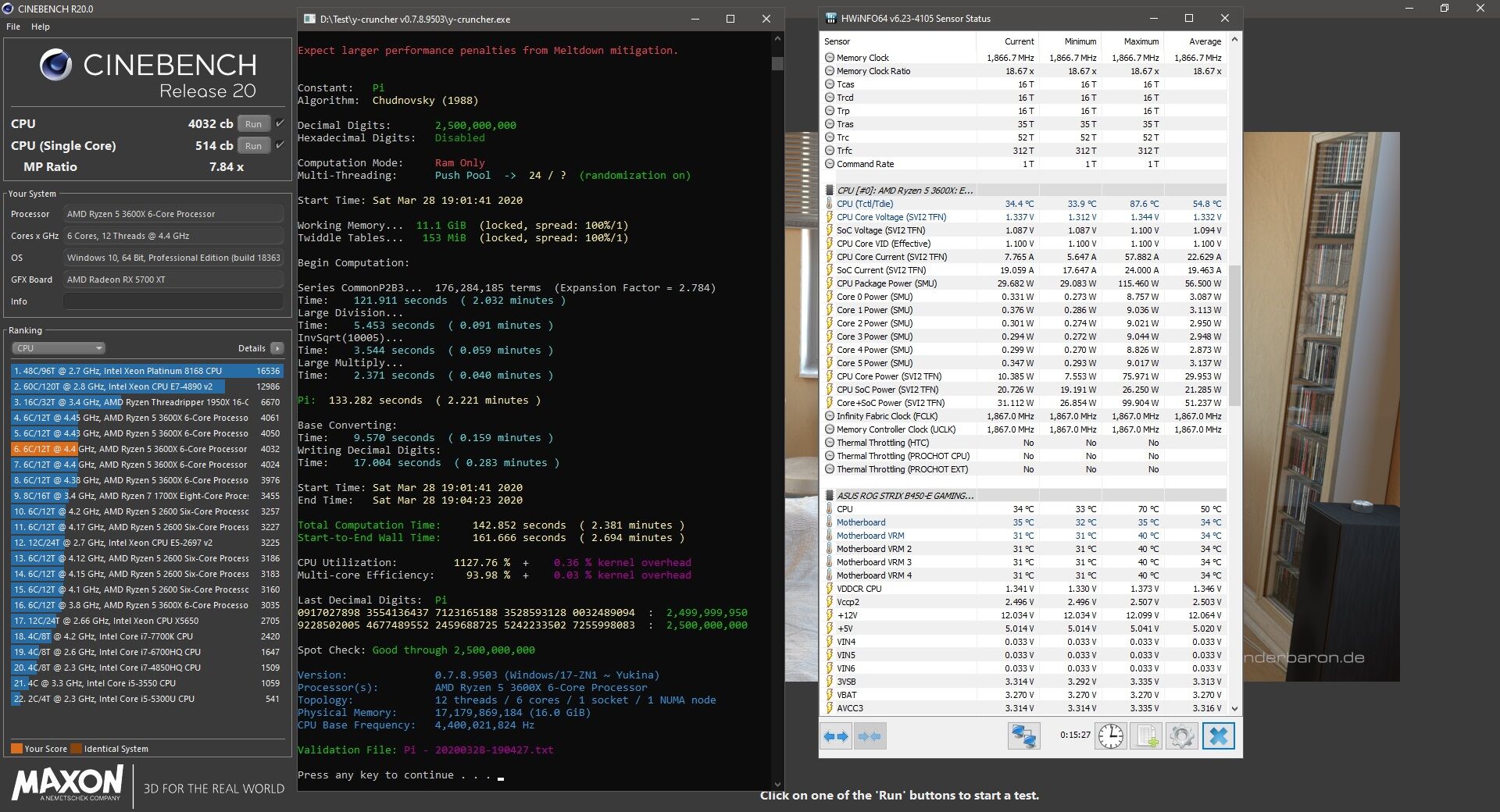The width and height of the screenshot is (1500, 812).
Task: Click the Motherboard VRM thermometer icon
Action: pos(830,536)
